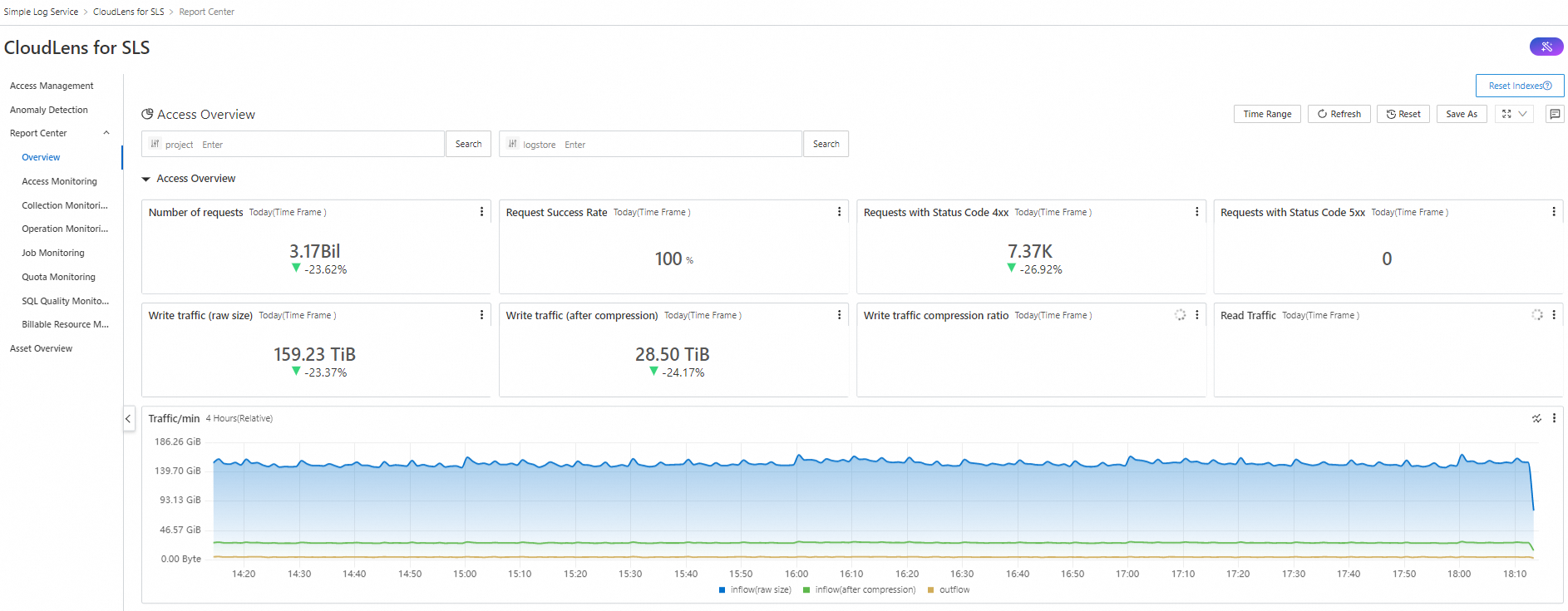Toggle inflow(after compression) legend series
The image size is (1568, 611).
pos(859,589)
